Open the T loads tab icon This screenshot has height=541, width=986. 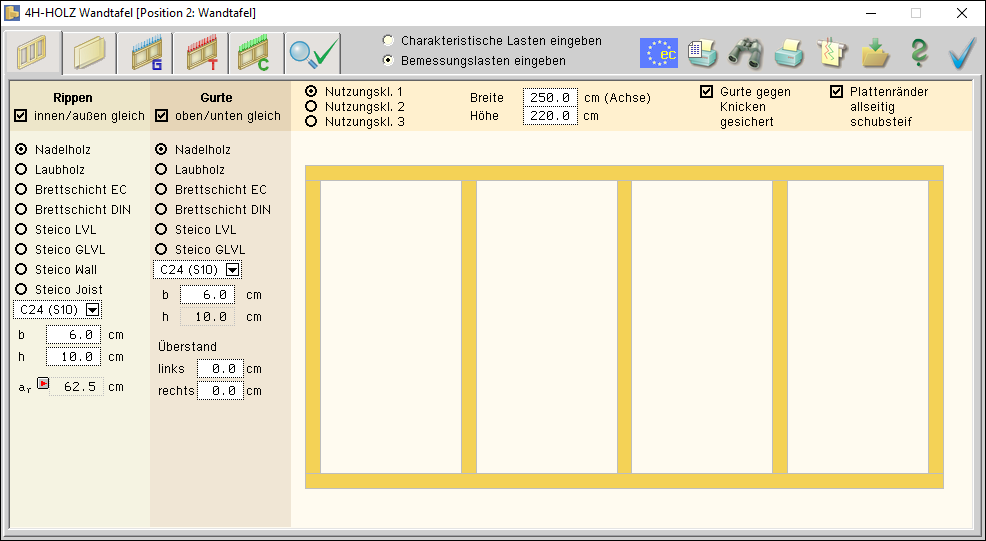(202, 53)
